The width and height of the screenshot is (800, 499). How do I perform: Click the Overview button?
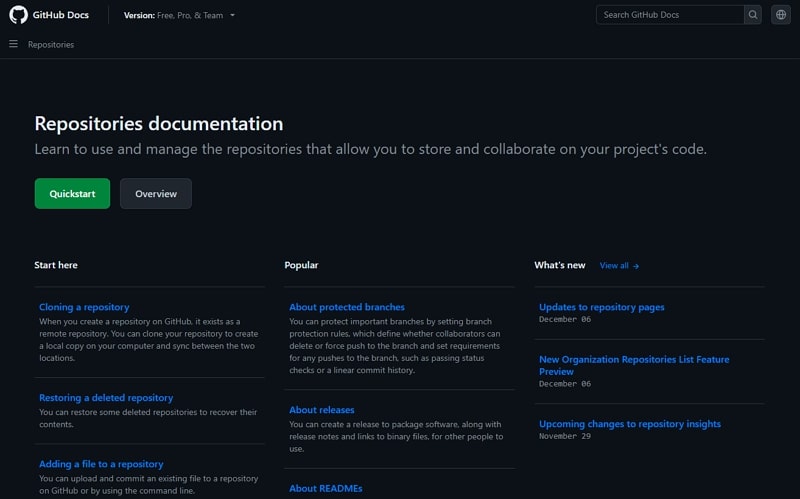[x=156, y=193]
